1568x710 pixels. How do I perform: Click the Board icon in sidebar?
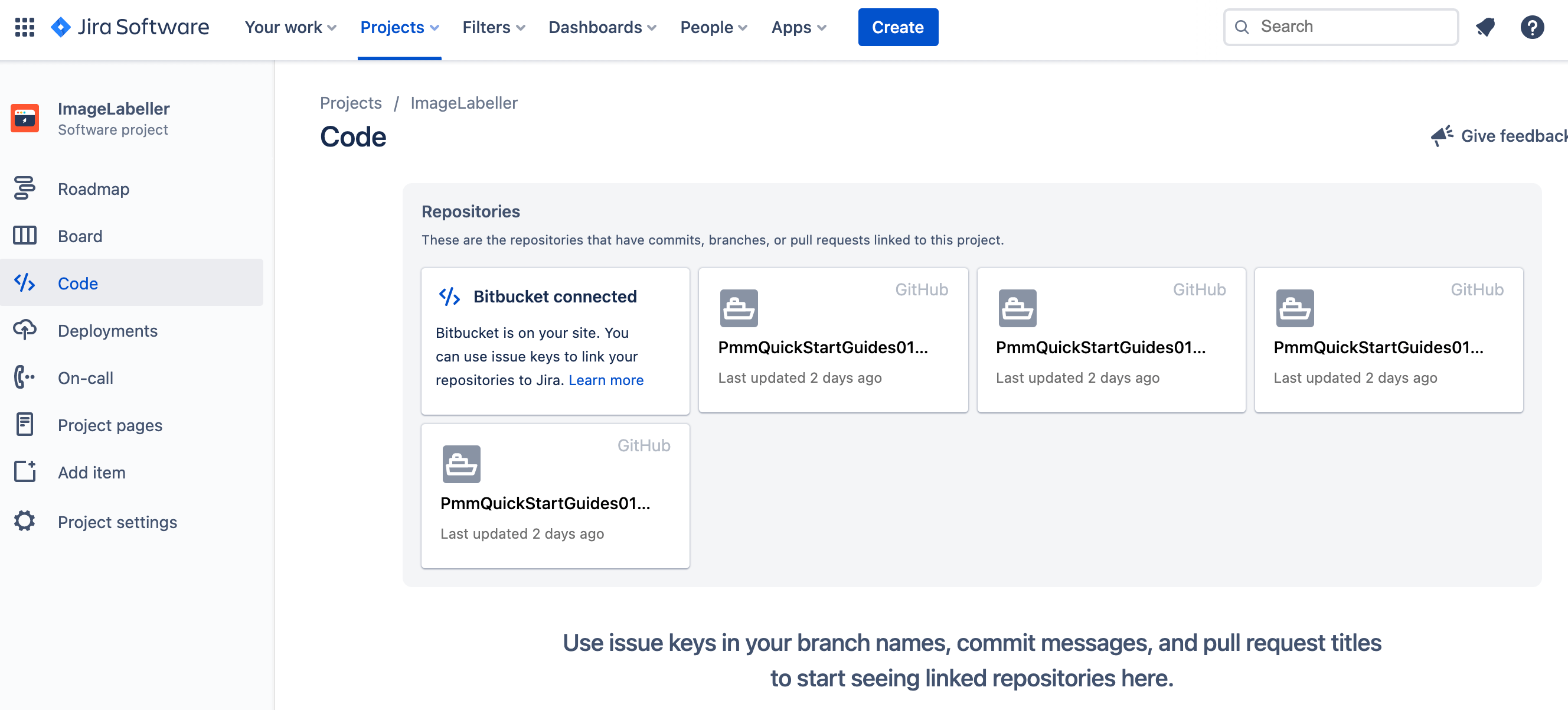[24, 235]
